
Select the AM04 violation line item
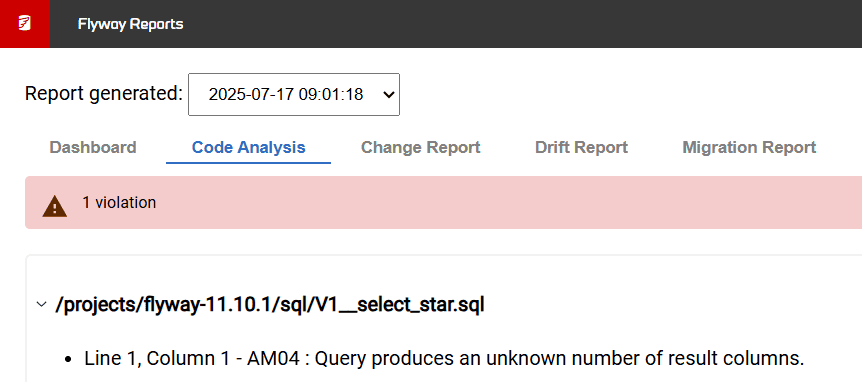click(444, 359)
